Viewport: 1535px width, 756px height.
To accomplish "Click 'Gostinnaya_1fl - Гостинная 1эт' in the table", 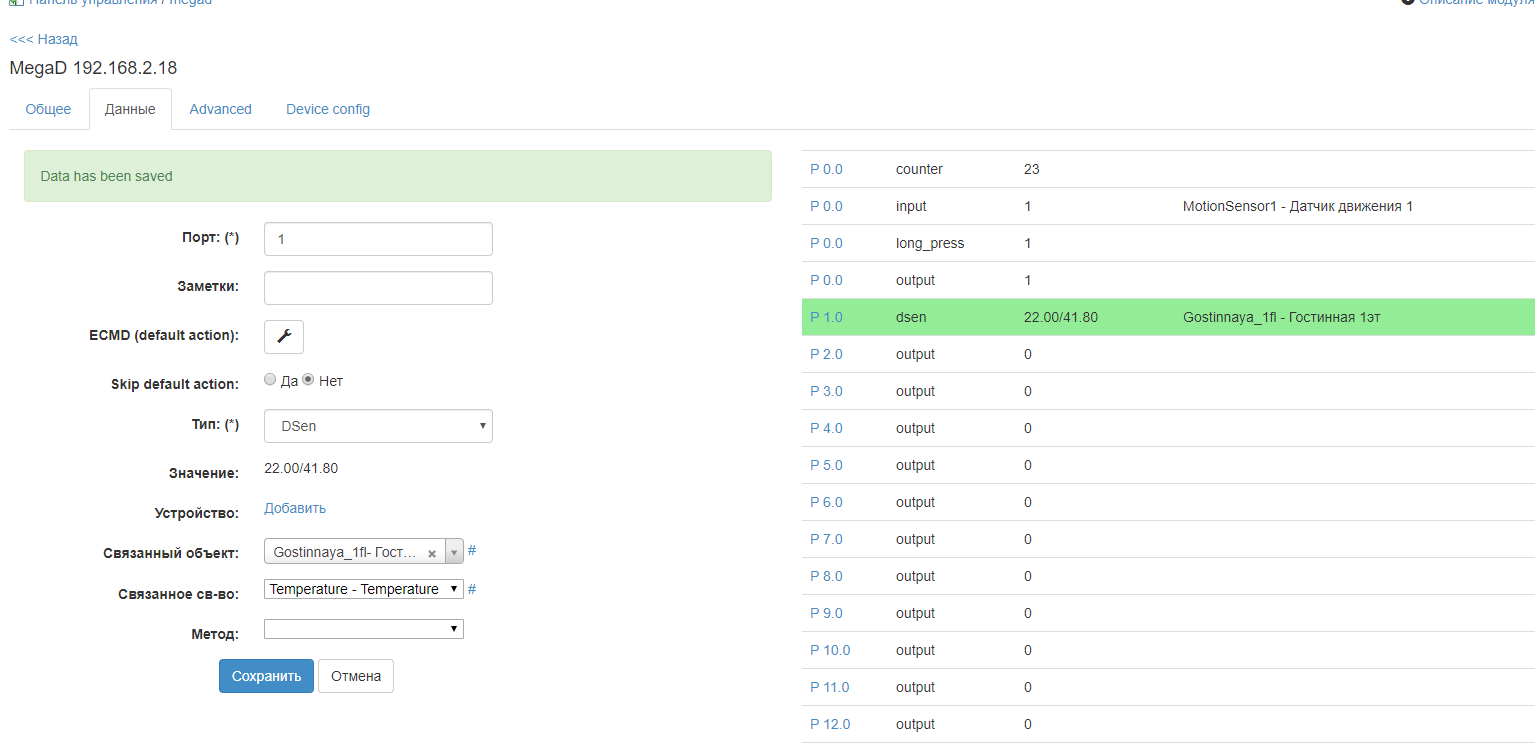I will (1282, 317).
